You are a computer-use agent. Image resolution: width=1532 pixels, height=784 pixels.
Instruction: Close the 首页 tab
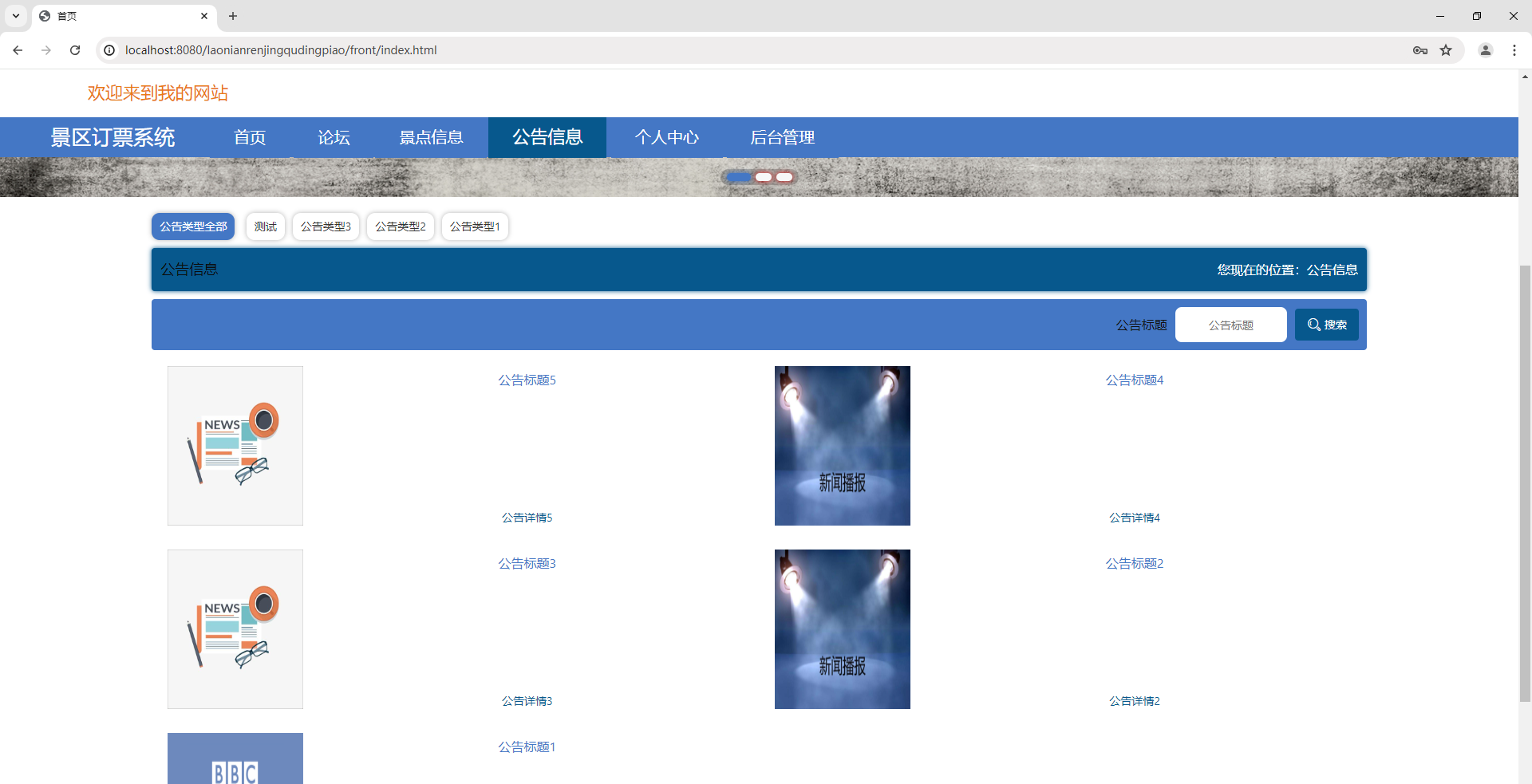(204, 16)
